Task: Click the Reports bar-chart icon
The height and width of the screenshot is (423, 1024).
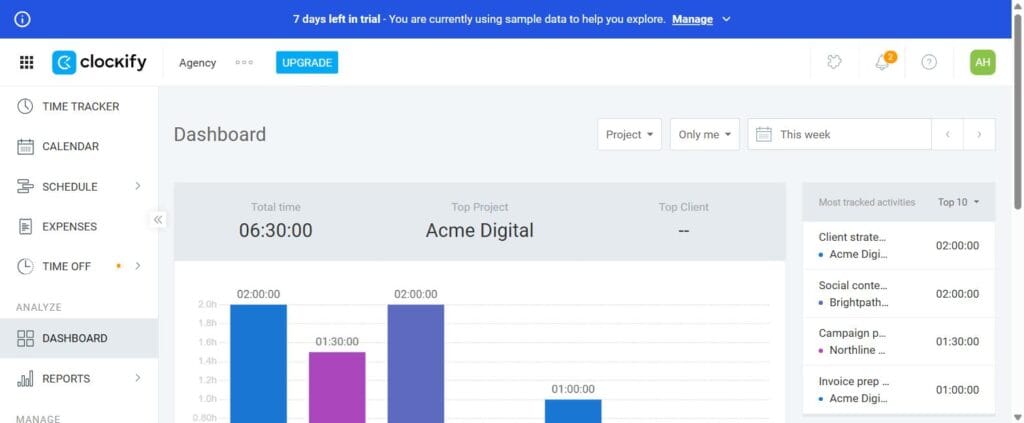Action: click(x=25, y=379)
